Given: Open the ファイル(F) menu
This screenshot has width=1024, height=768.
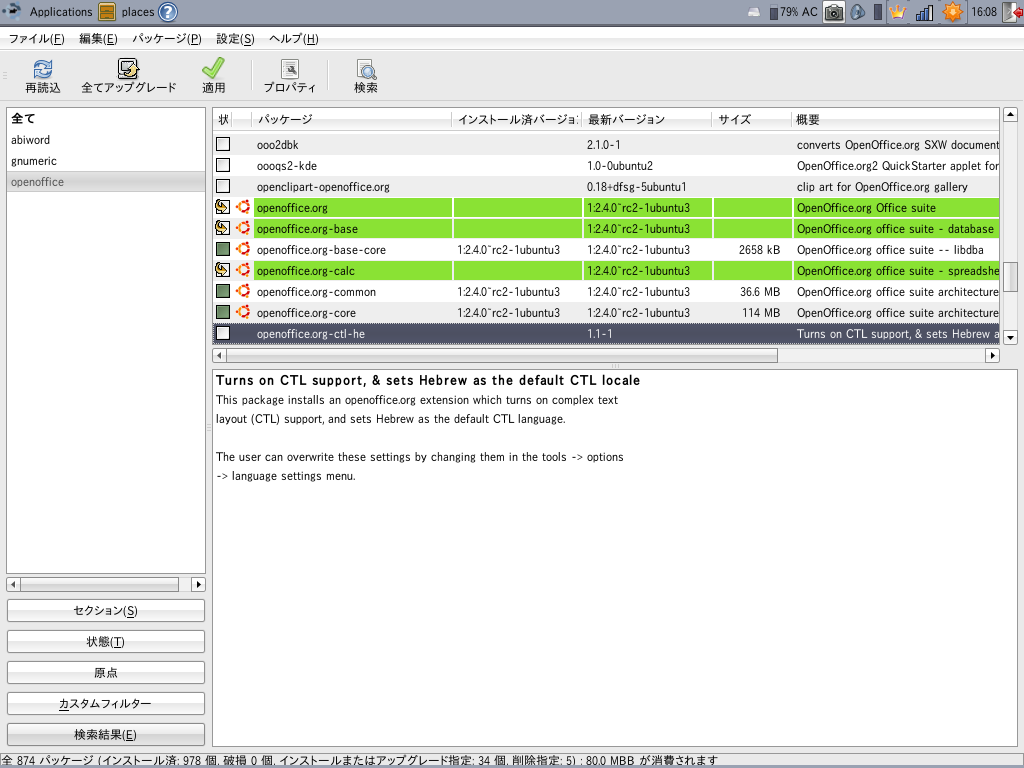Looking at the screenshot, I should [x=37, y=39].
